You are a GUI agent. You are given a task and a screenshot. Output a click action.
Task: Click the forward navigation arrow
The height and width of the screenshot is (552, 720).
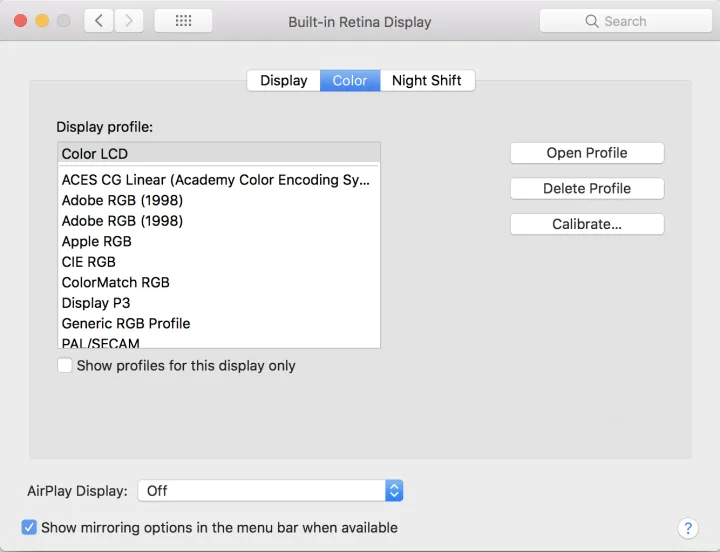click(x=129, y=21)
